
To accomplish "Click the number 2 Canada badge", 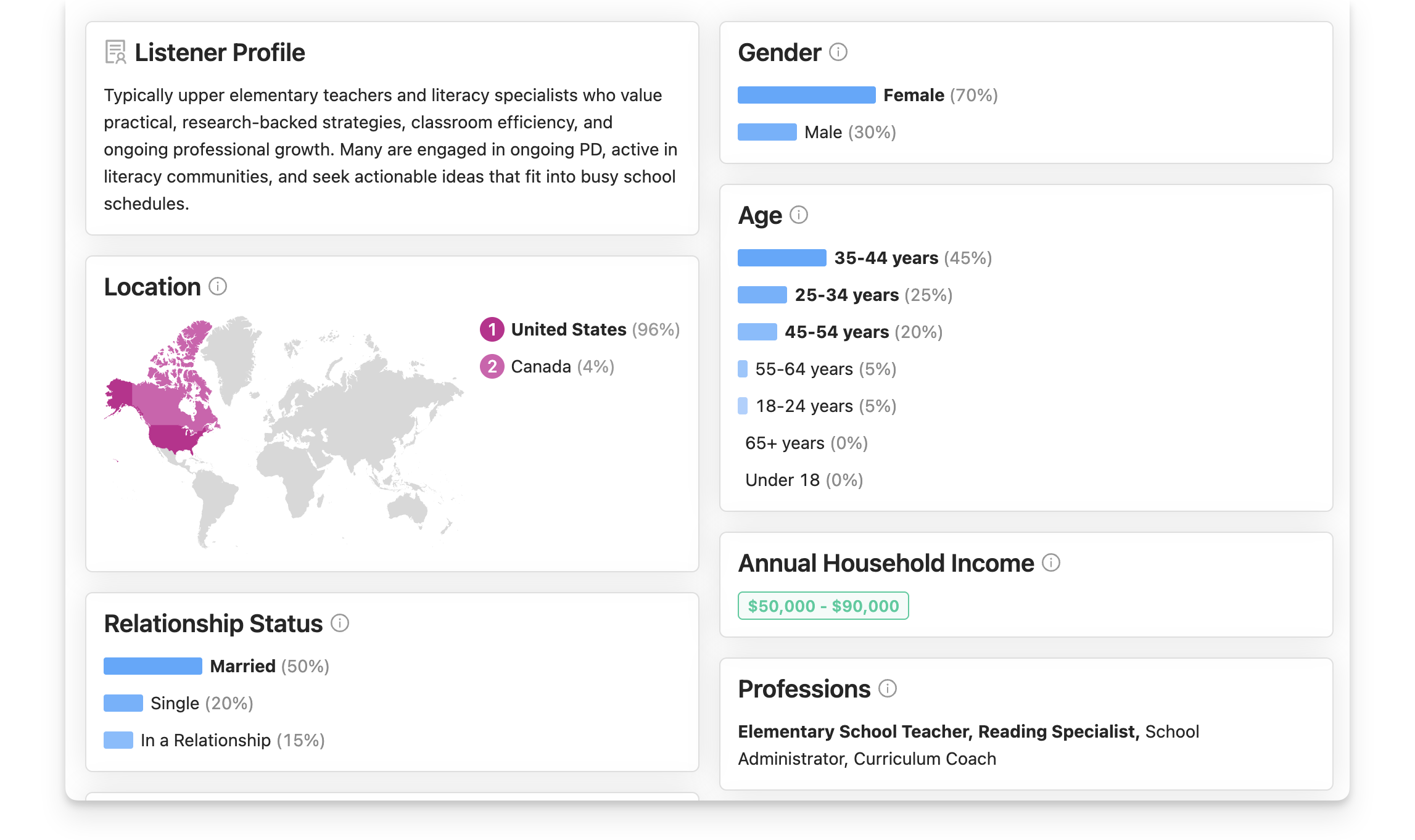I will (x=492, y=366).
